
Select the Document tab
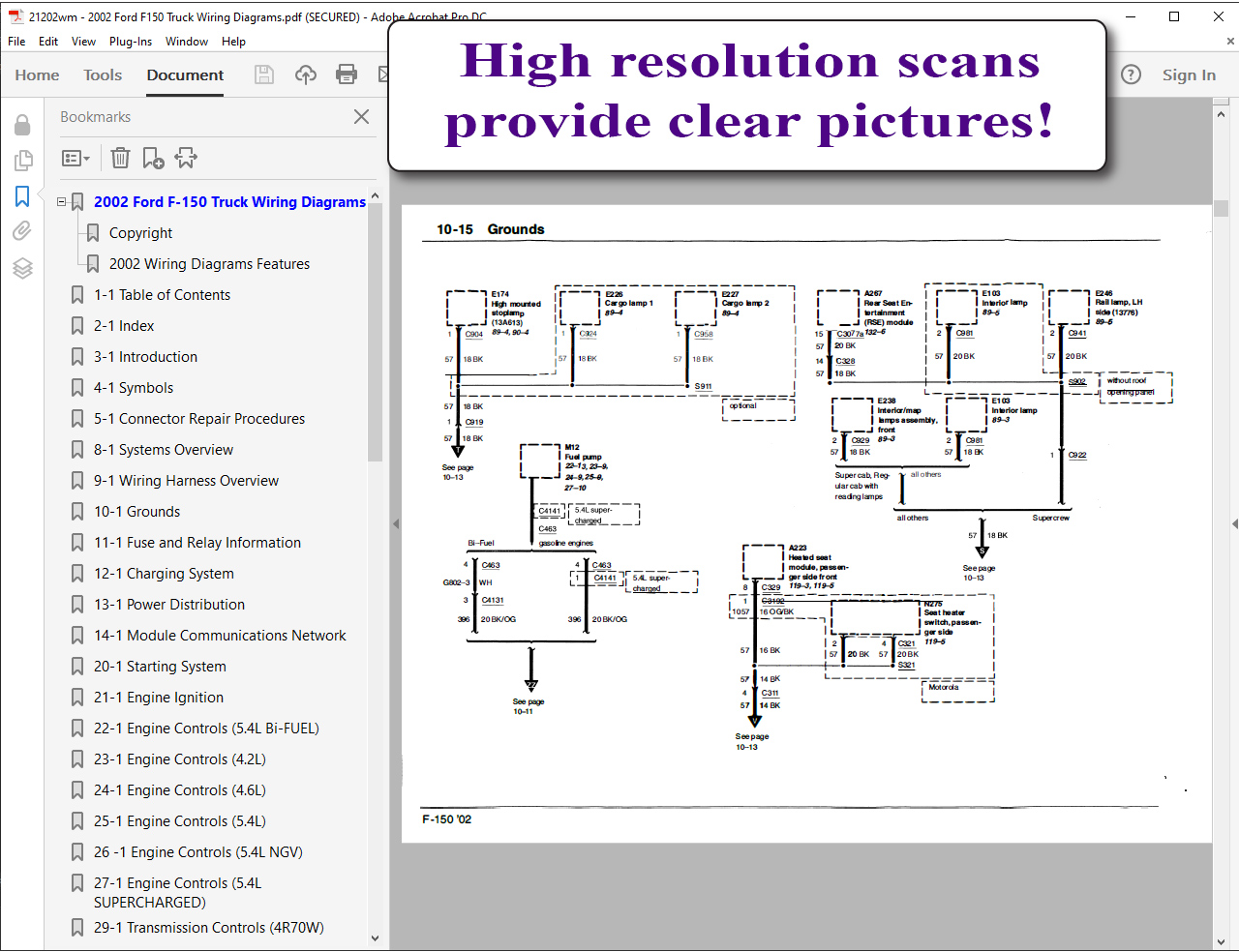[x=185, y=74]
